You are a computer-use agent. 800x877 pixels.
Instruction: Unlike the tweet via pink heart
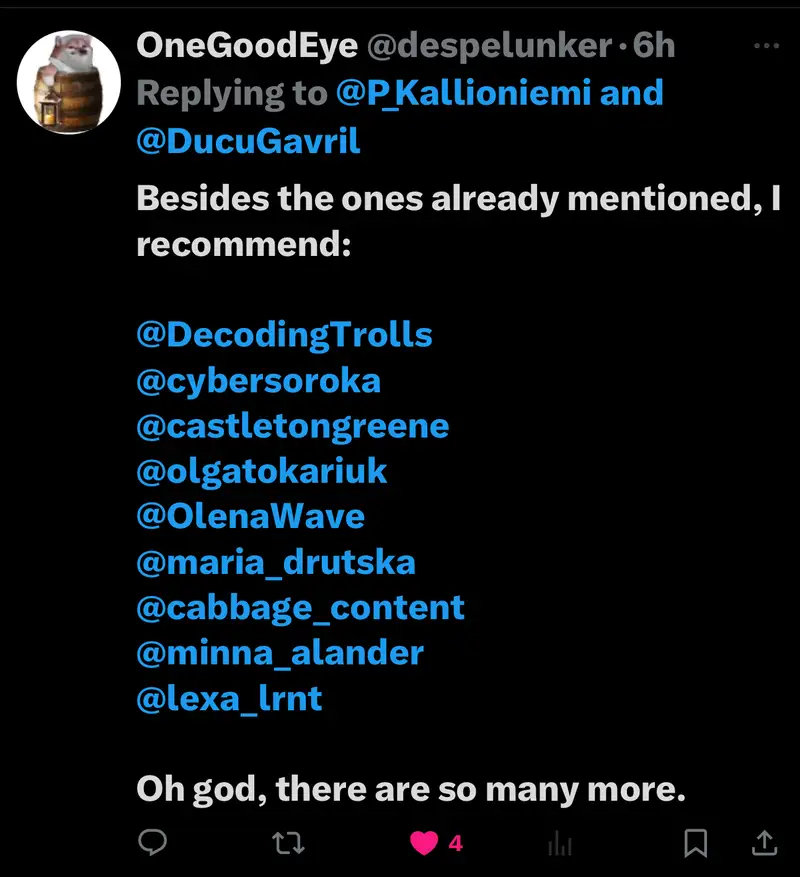pyautogui.click(x=425, y=843)
